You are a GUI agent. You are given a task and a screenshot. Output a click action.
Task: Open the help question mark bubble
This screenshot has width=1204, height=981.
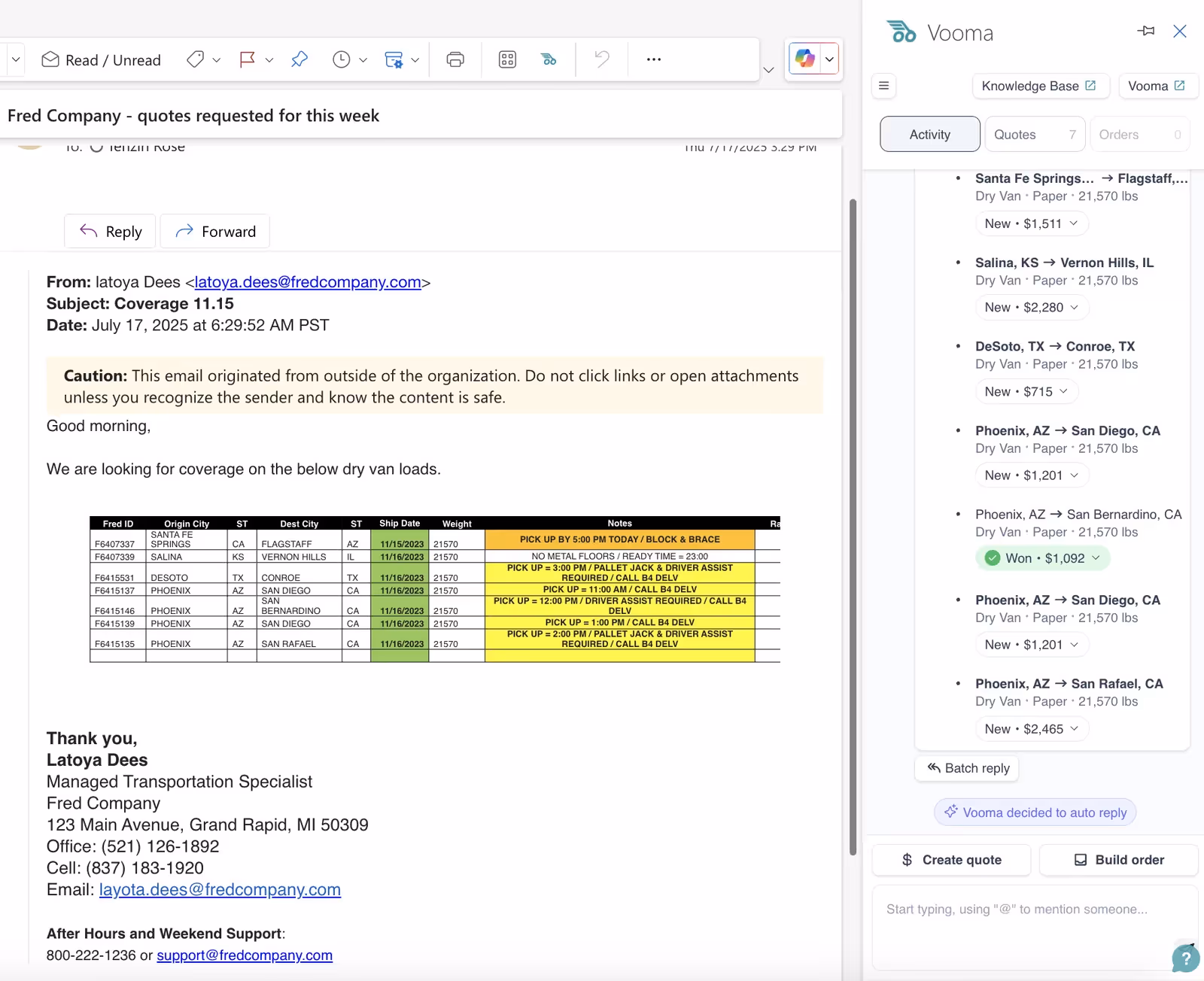1185,958
